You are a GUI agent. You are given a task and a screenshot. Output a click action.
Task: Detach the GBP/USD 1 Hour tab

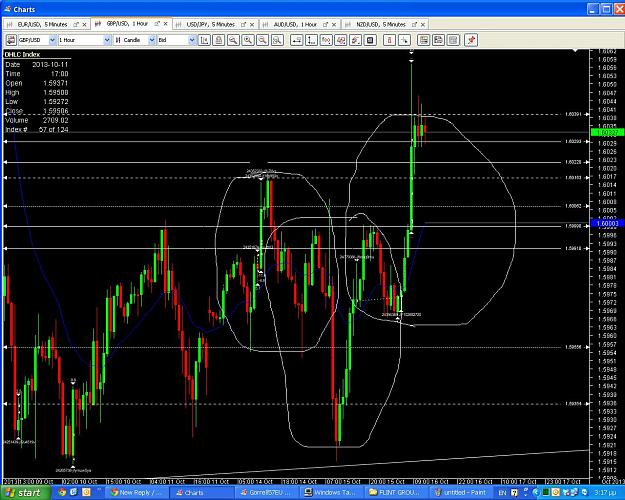coord(157,24)
